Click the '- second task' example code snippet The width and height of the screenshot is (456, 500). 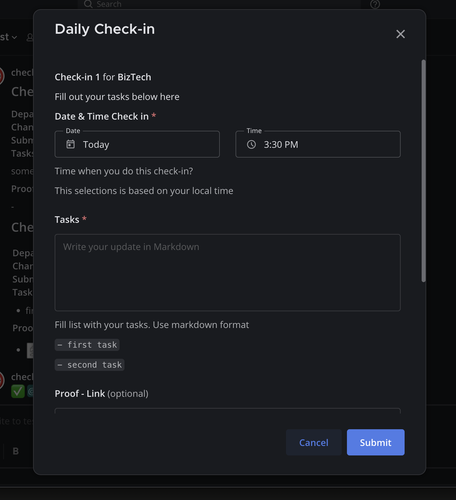(x=89, y=365)
